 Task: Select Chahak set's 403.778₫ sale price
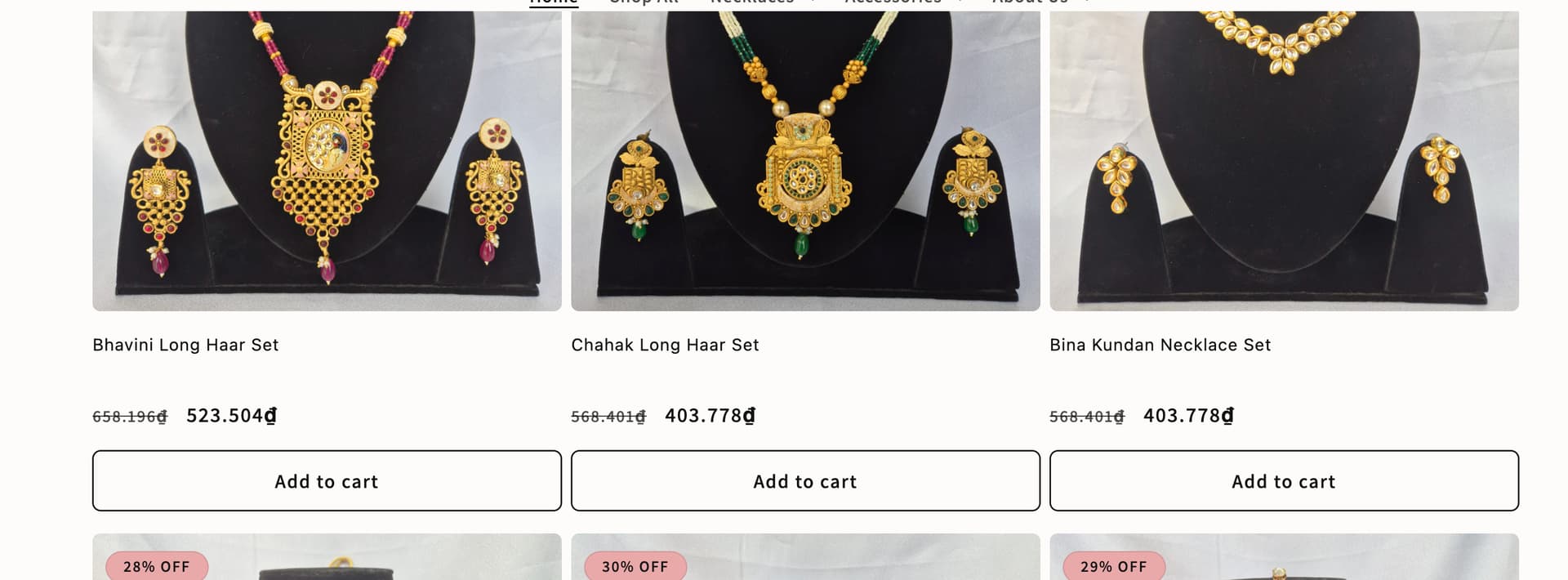click(710, 416)
